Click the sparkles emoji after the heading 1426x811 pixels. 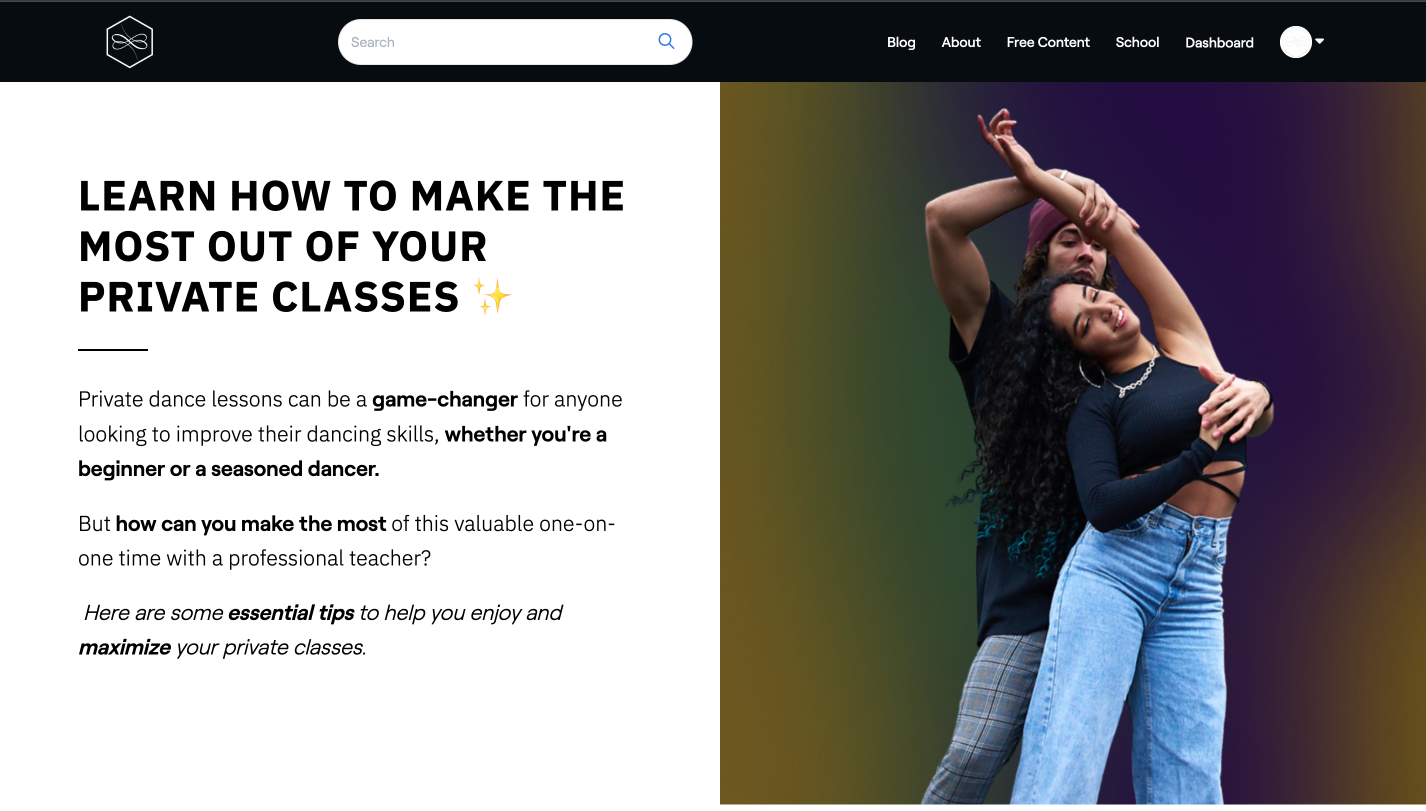tap(492, 297)
